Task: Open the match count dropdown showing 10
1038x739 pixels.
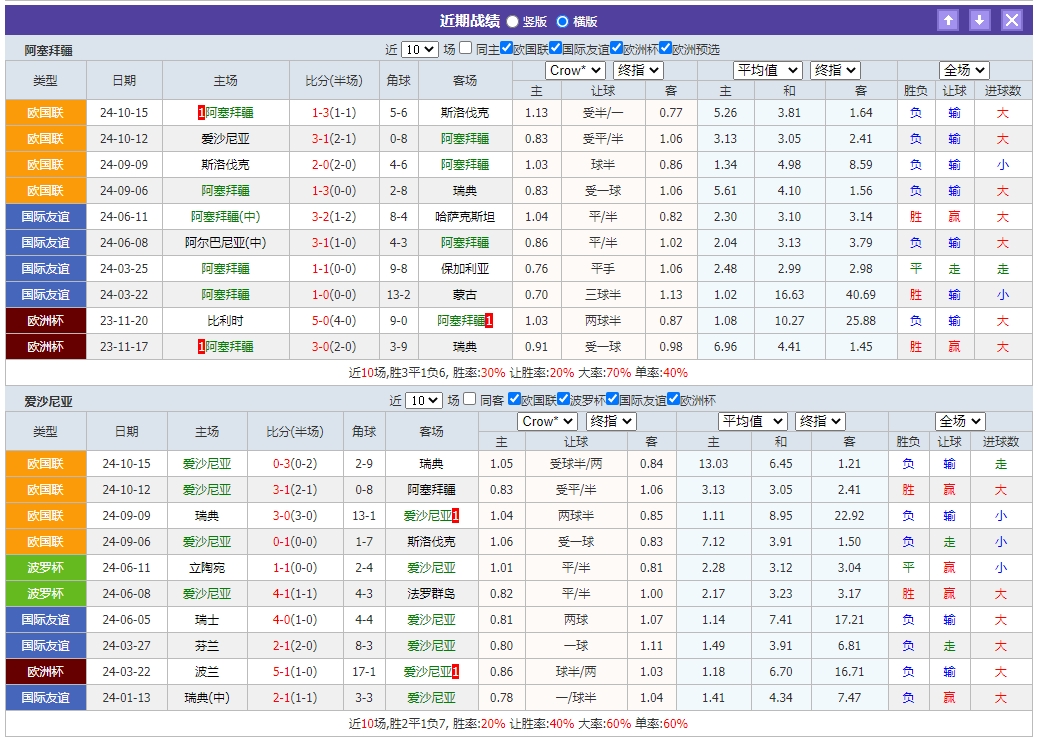Action: coord(419,48)
